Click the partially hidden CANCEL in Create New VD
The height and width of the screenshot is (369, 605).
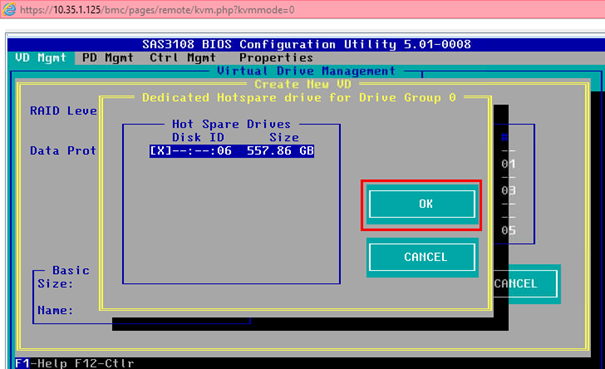coord(526,284)
